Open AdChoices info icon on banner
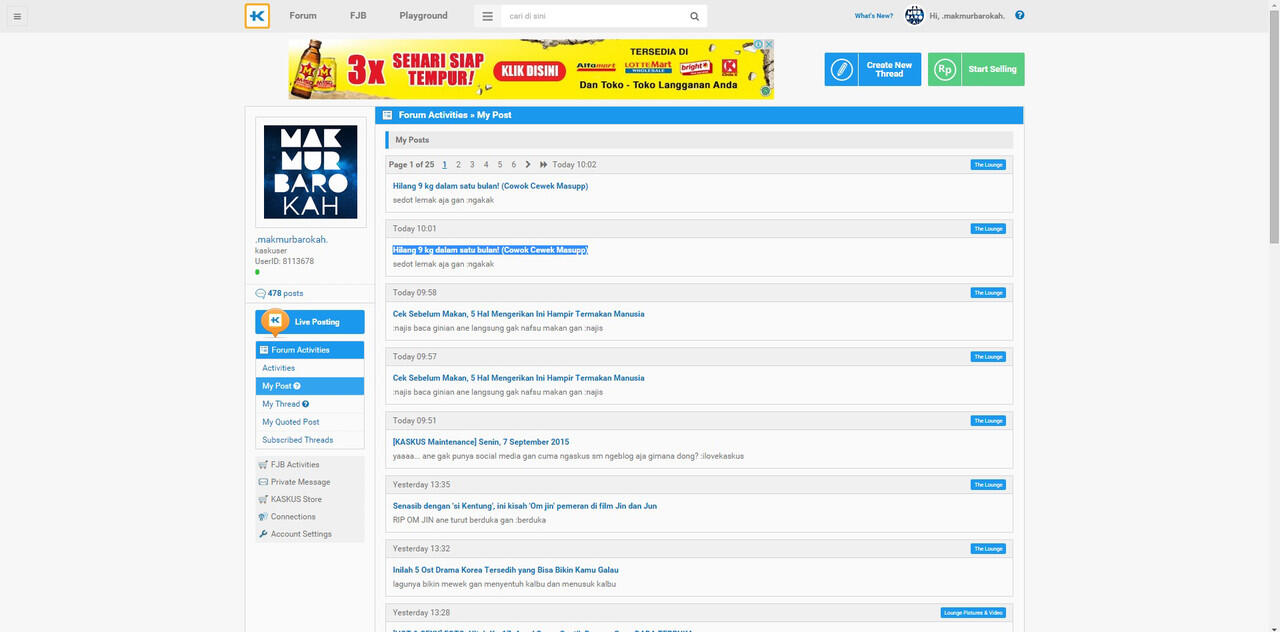The image size is (1280, 632). (x=758, y=45)
